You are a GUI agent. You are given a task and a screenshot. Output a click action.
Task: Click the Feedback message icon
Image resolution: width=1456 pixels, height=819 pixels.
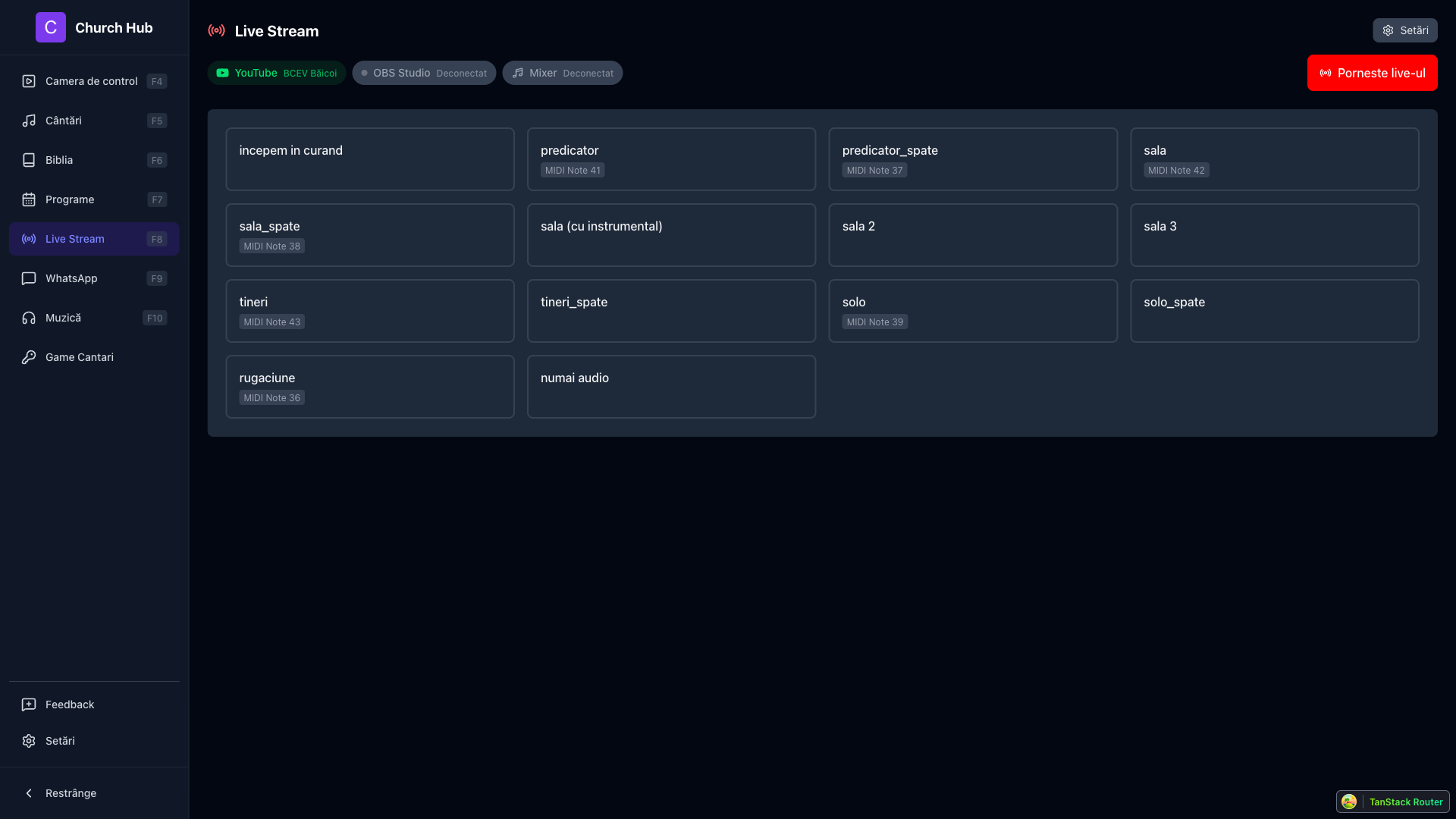(29, 704)
